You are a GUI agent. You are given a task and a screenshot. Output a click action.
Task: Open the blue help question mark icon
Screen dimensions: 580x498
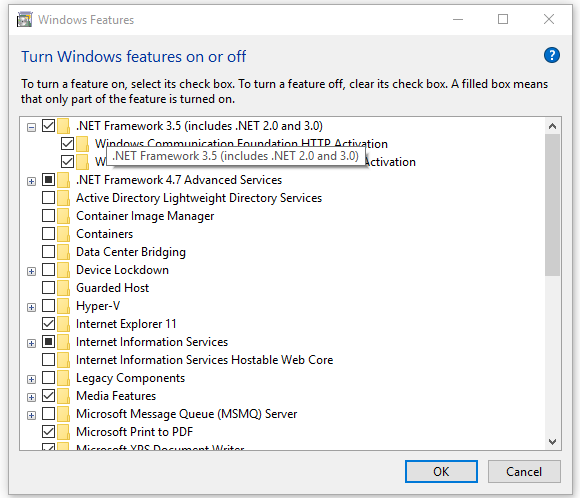click(552, 55)
